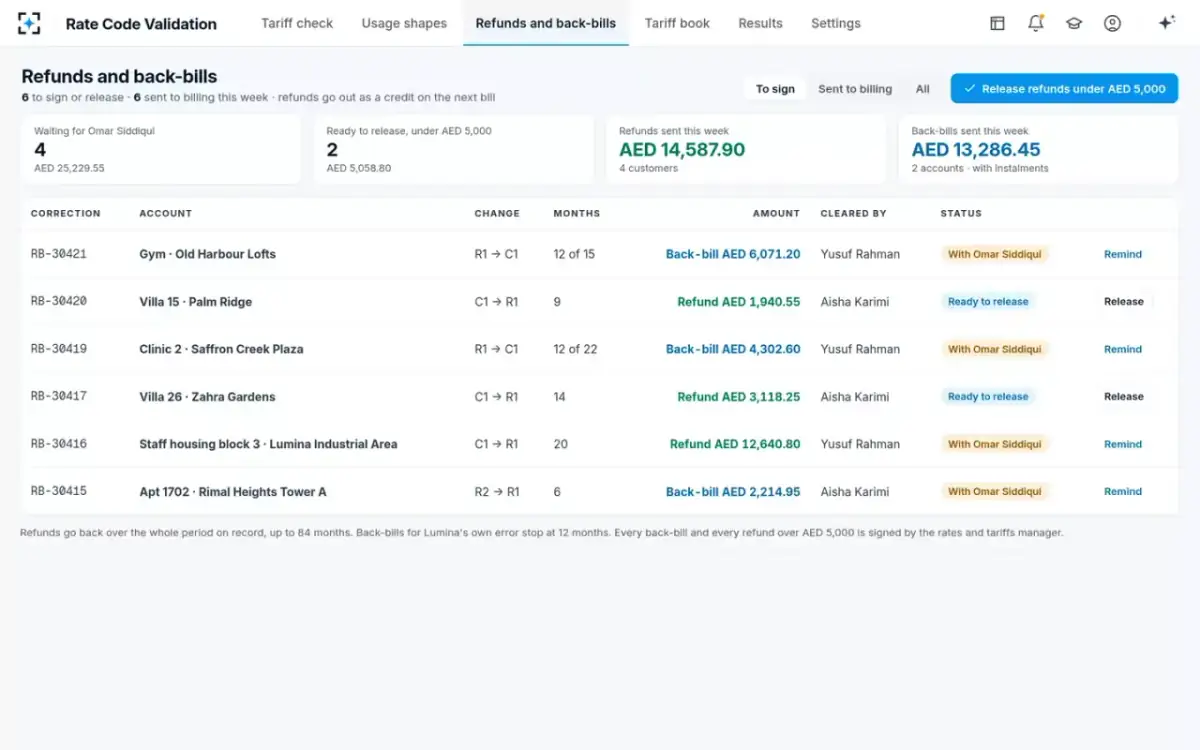Click amount Back-bill AED 4,302.60
Viewport: 1200px width, 750px height.
tap(733, 349)
